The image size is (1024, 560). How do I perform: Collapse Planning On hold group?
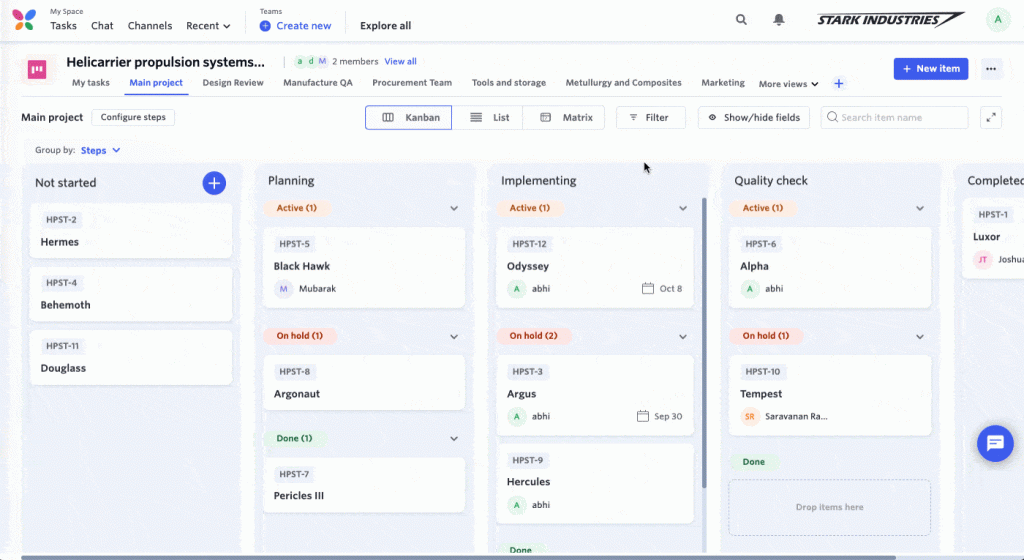[x=454, y=336]
